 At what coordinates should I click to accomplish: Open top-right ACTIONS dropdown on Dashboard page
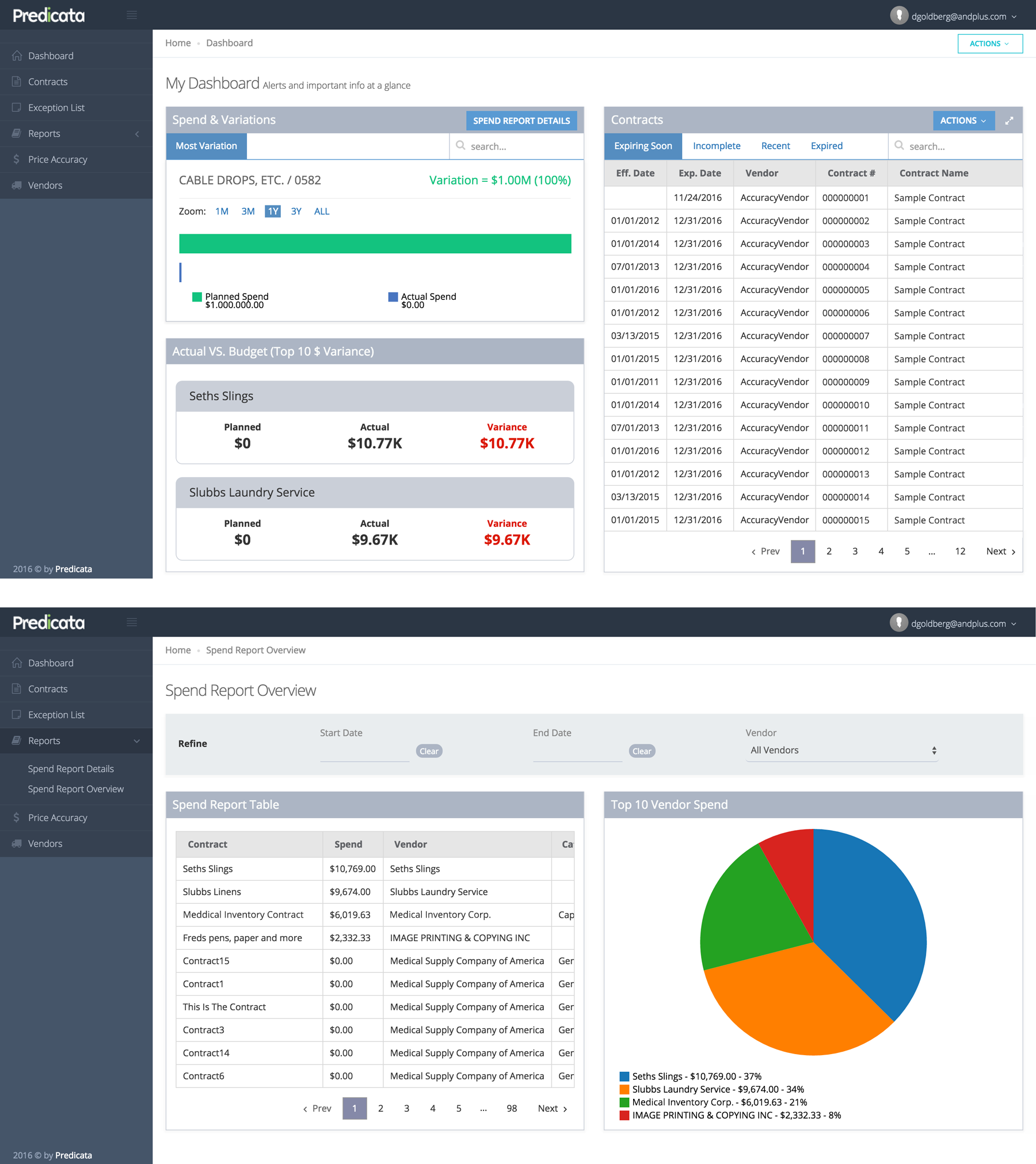tap(990, 44)
